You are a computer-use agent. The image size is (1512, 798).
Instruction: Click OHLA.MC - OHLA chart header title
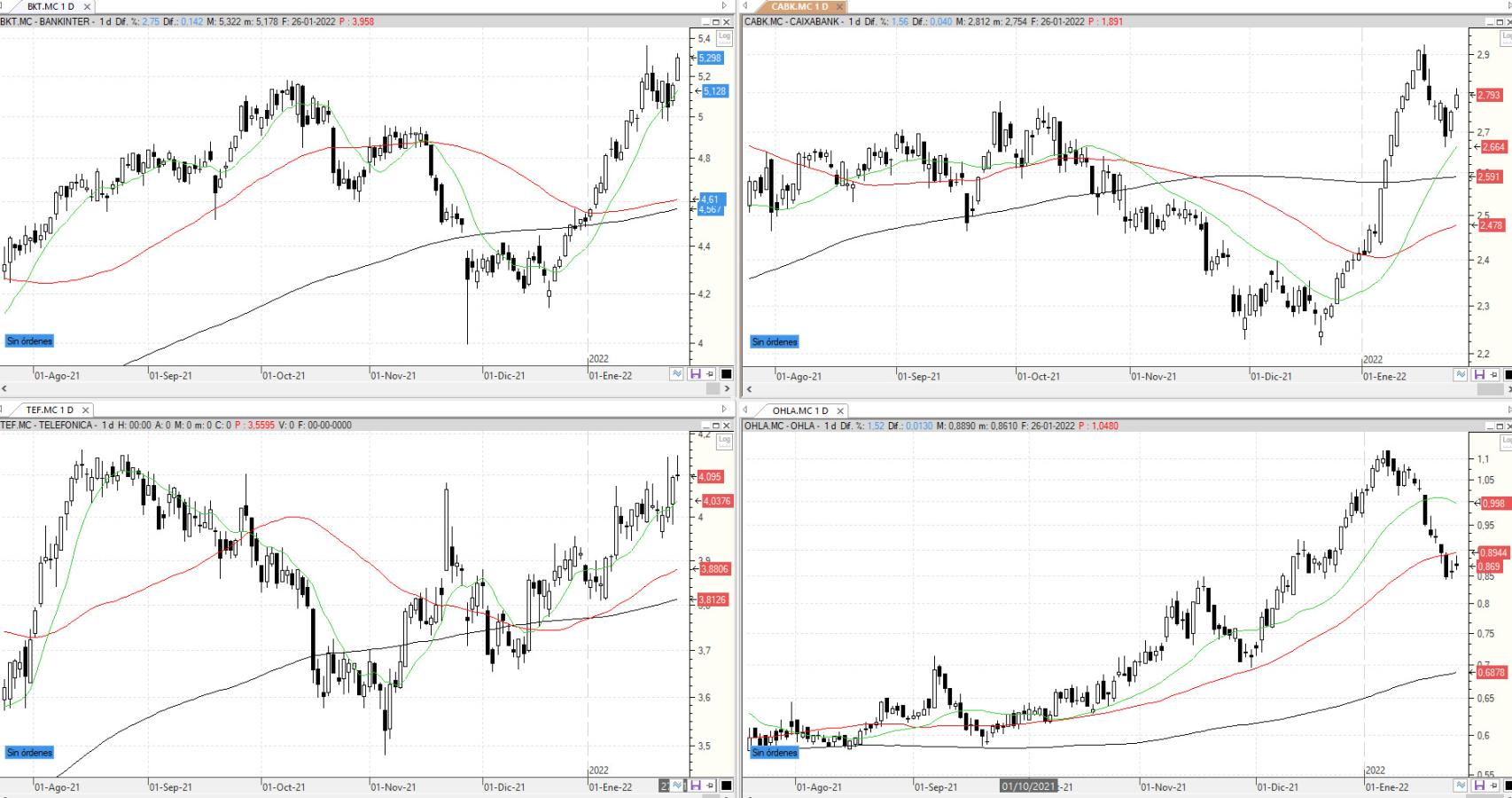780,426
